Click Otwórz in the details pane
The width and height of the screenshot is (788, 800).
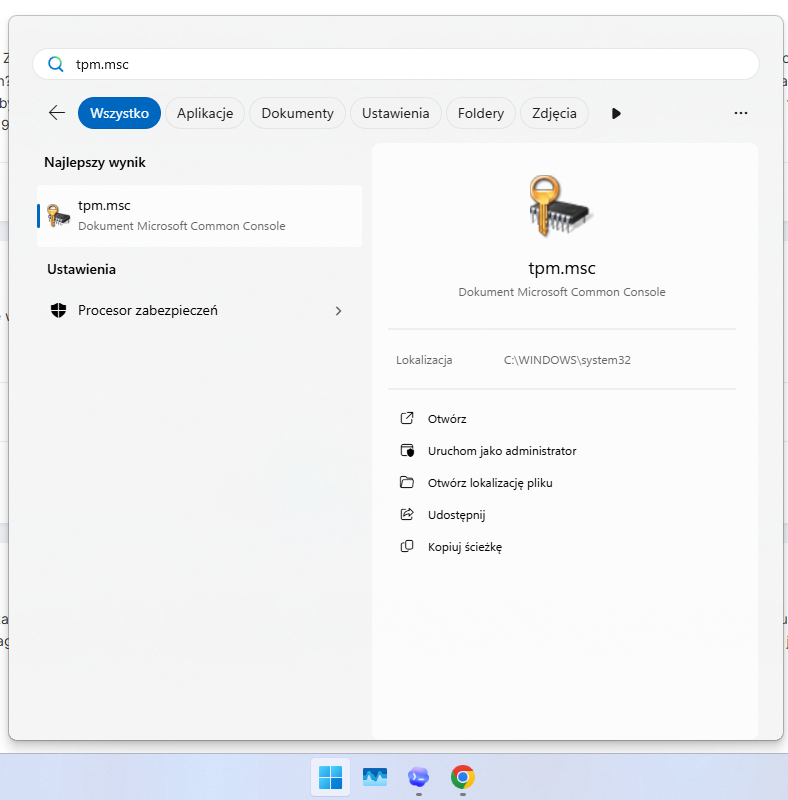[x=447, y=419]
